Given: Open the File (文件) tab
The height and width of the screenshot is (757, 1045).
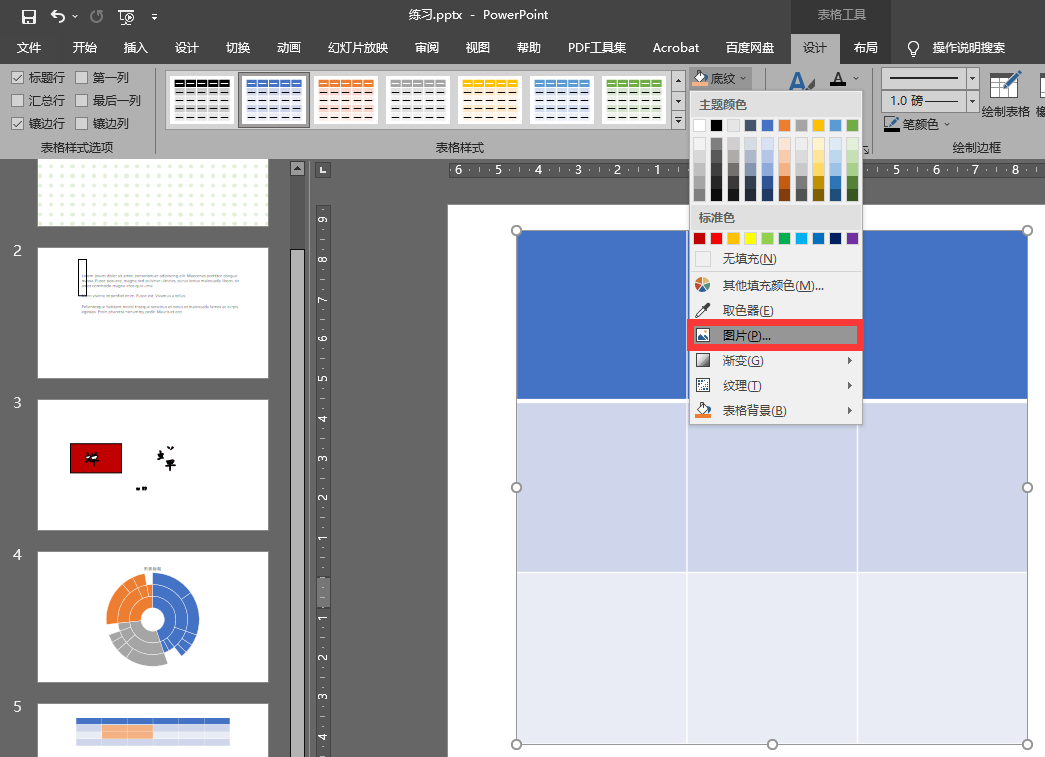Looking at the screenshot, I should 29,48.
